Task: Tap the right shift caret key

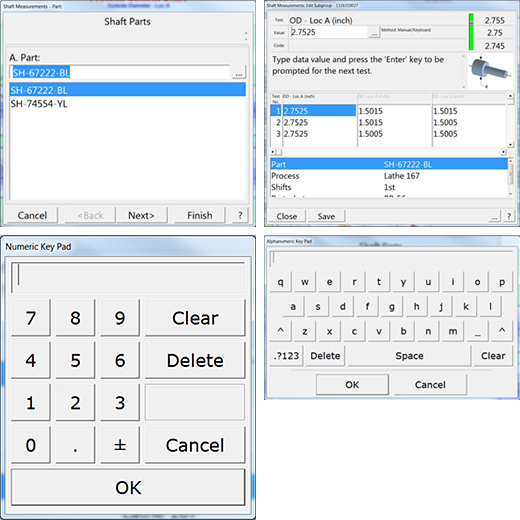Action: point(502,331)
